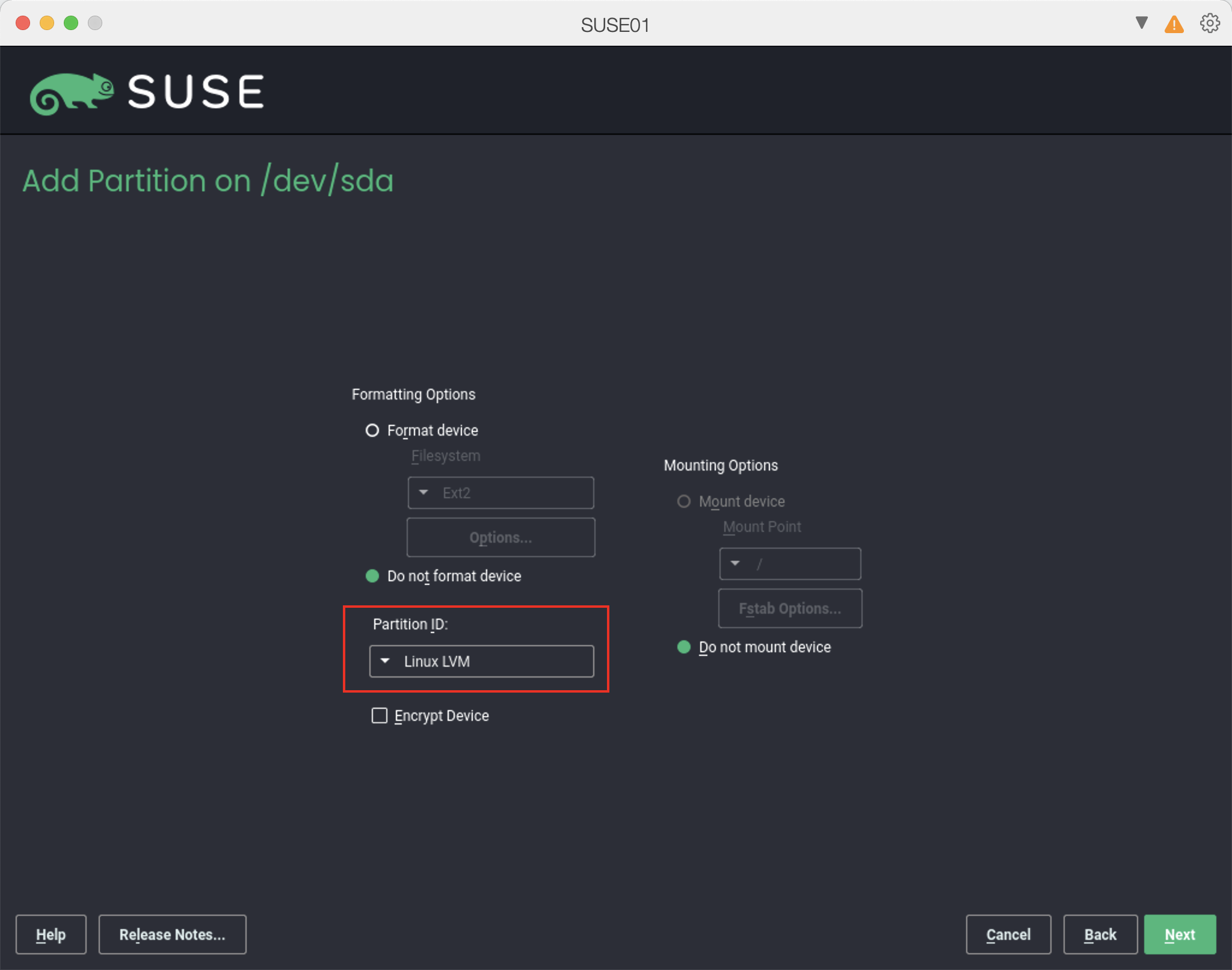
Task: Select Do not format device option
Action: click(x=372, y=576)
